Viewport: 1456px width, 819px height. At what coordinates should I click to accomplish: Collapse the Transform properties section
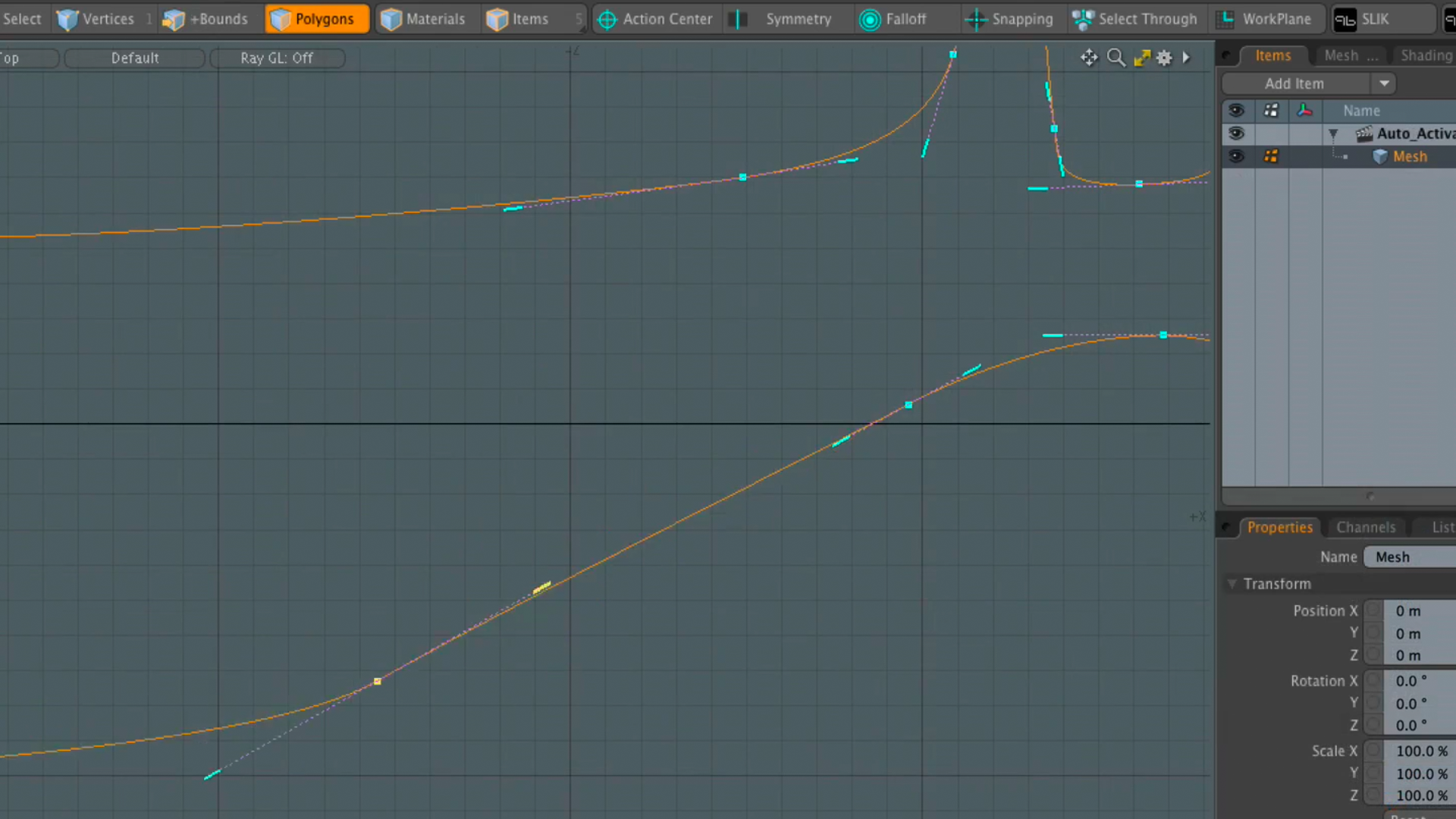click(x=1232, y=584)
